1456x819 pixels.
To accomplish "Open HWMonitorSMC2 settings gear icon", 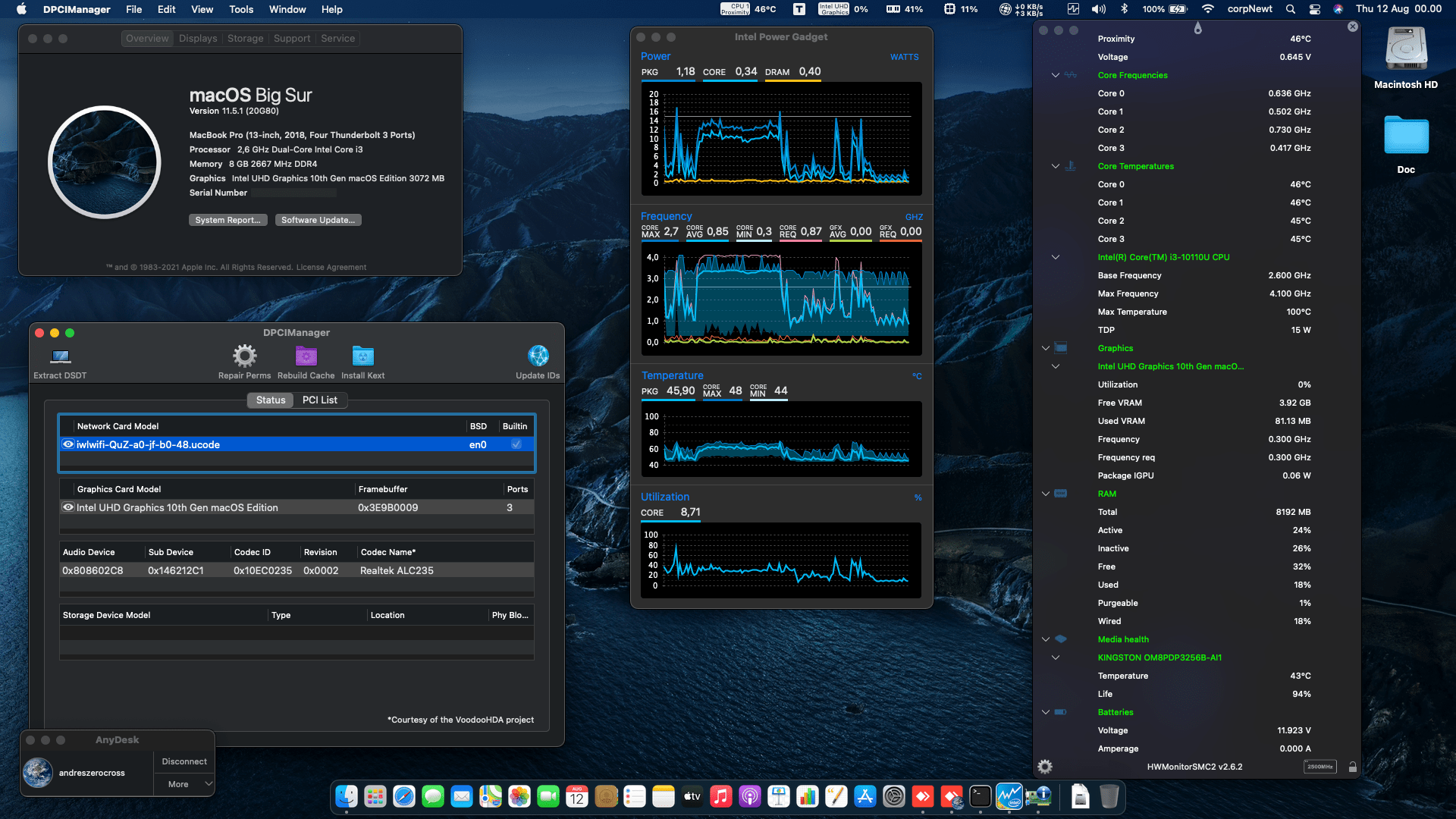I will 1045,767.
